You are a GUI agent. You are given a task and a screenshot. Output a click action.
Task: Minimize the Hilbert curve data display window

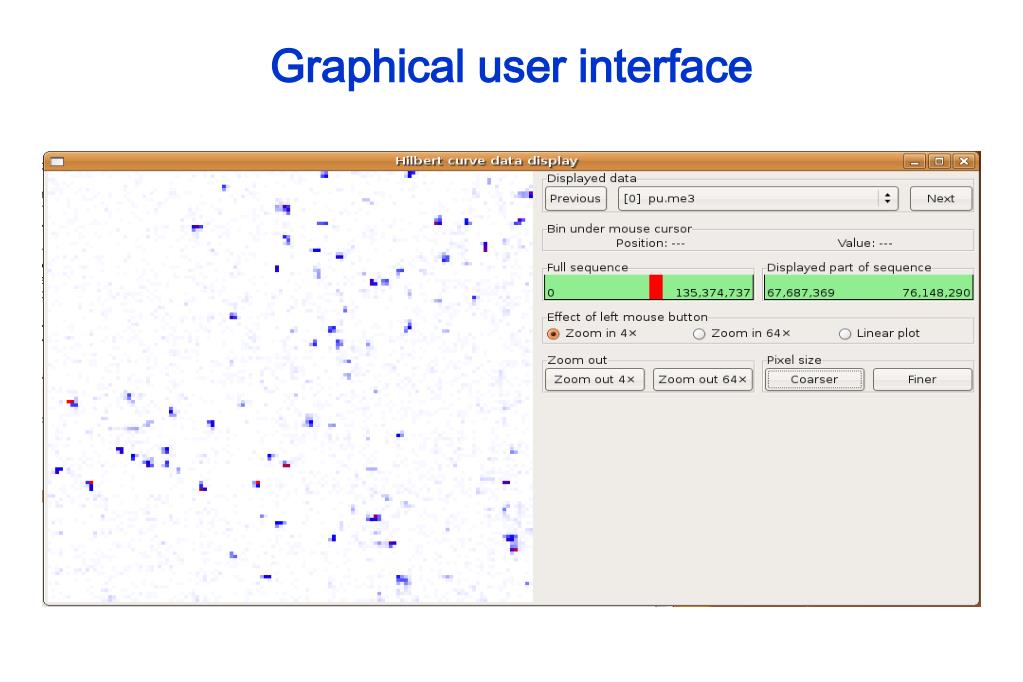coord(914,161)
